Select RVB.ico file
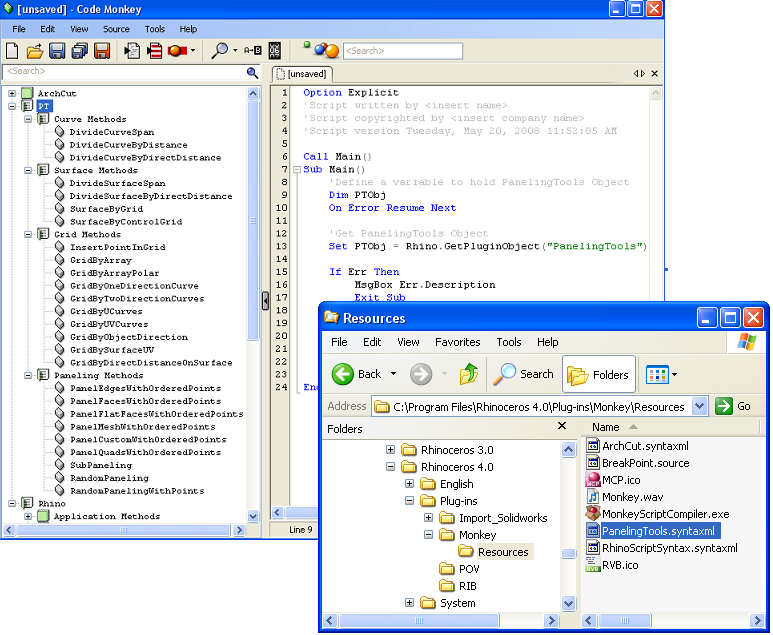The image size is (773, 635). tap(620, 565)
